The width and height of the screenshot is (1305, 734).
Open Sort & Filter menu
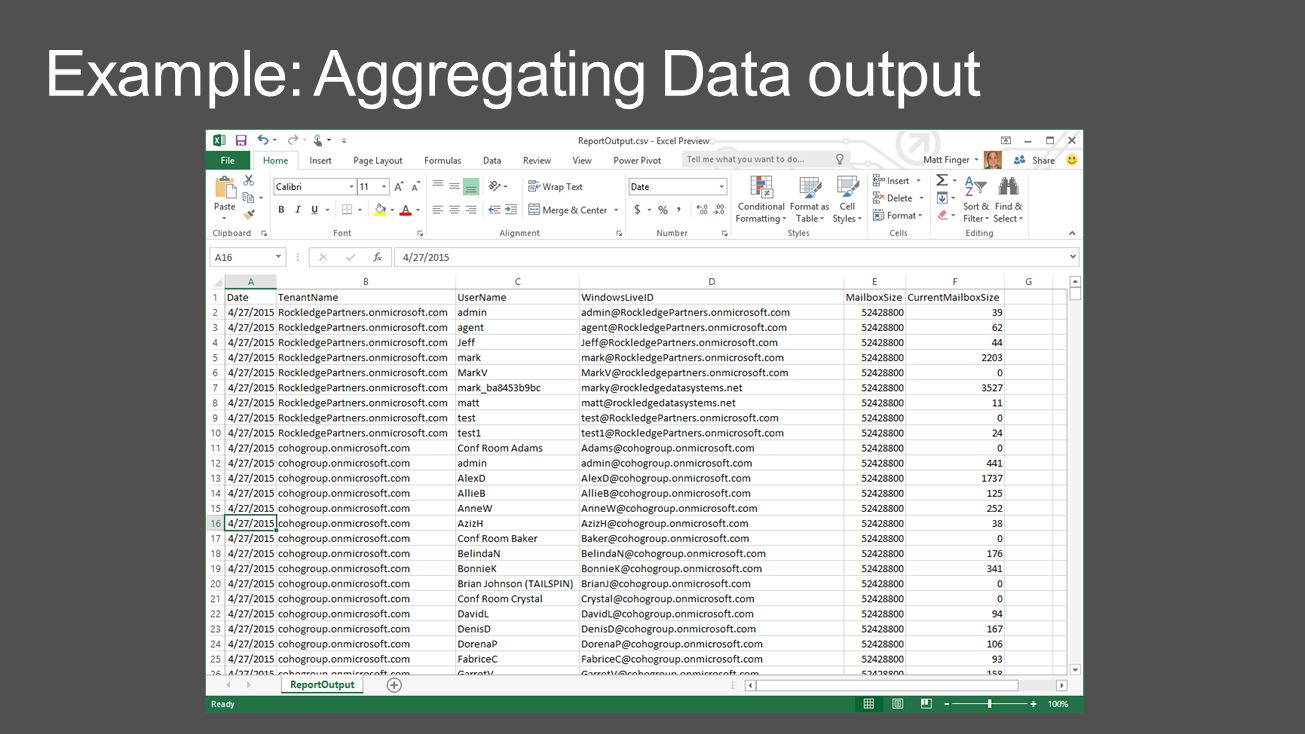[x=976, y=200]
